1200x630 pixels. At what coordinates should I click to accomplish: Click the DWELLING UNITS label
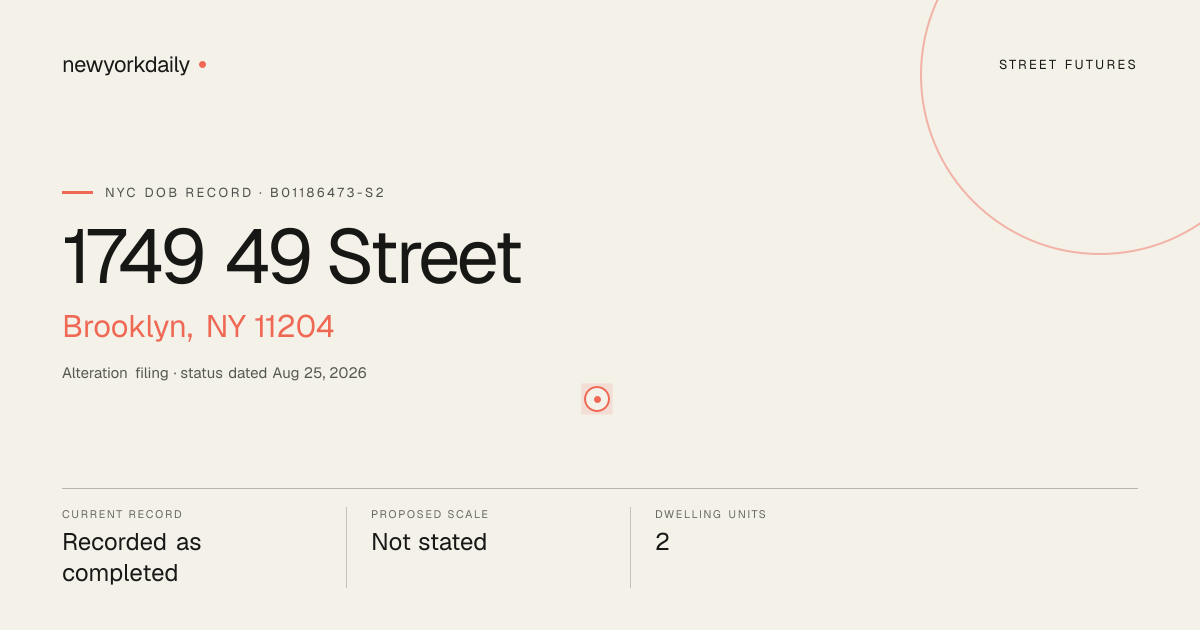pyautogui.click(x=711, y=515)
